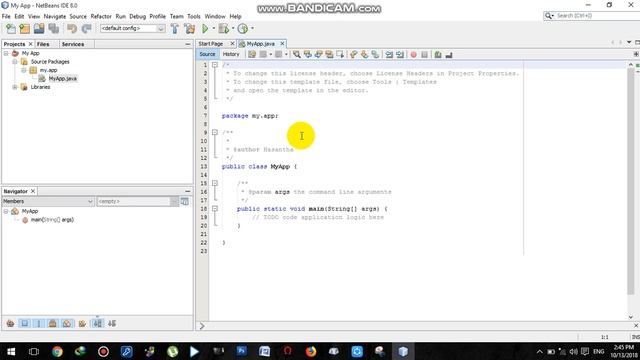Image resolution: width=640 pixels, height=360 pixels.
Task: Collapse the Source Packages node
Action: tap(15, 62)
